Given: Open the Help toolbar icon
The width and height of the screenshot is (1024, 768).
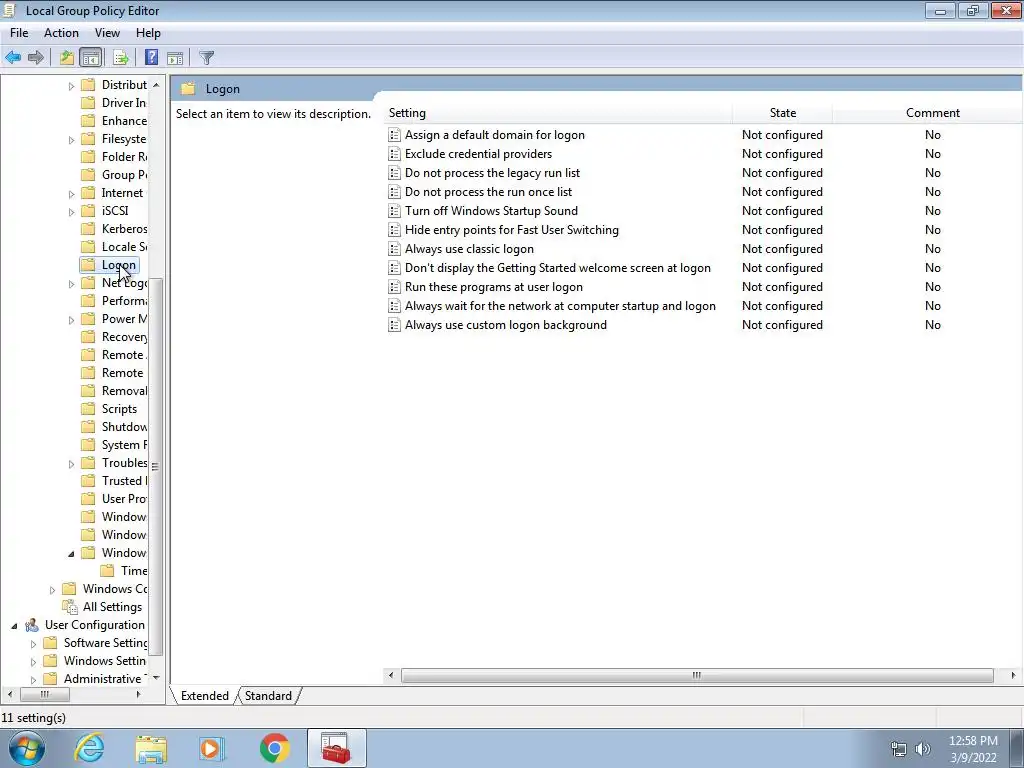Looking at the screenshot, I should pos(152,57).
